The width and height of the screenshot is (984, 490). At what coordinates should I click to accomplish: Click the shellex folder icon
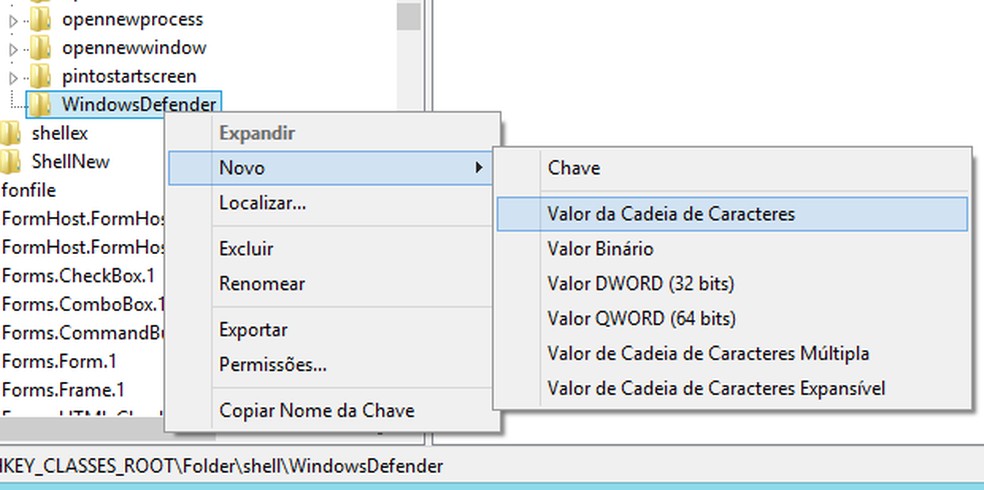pyautogui.click(x=10, y=133)
